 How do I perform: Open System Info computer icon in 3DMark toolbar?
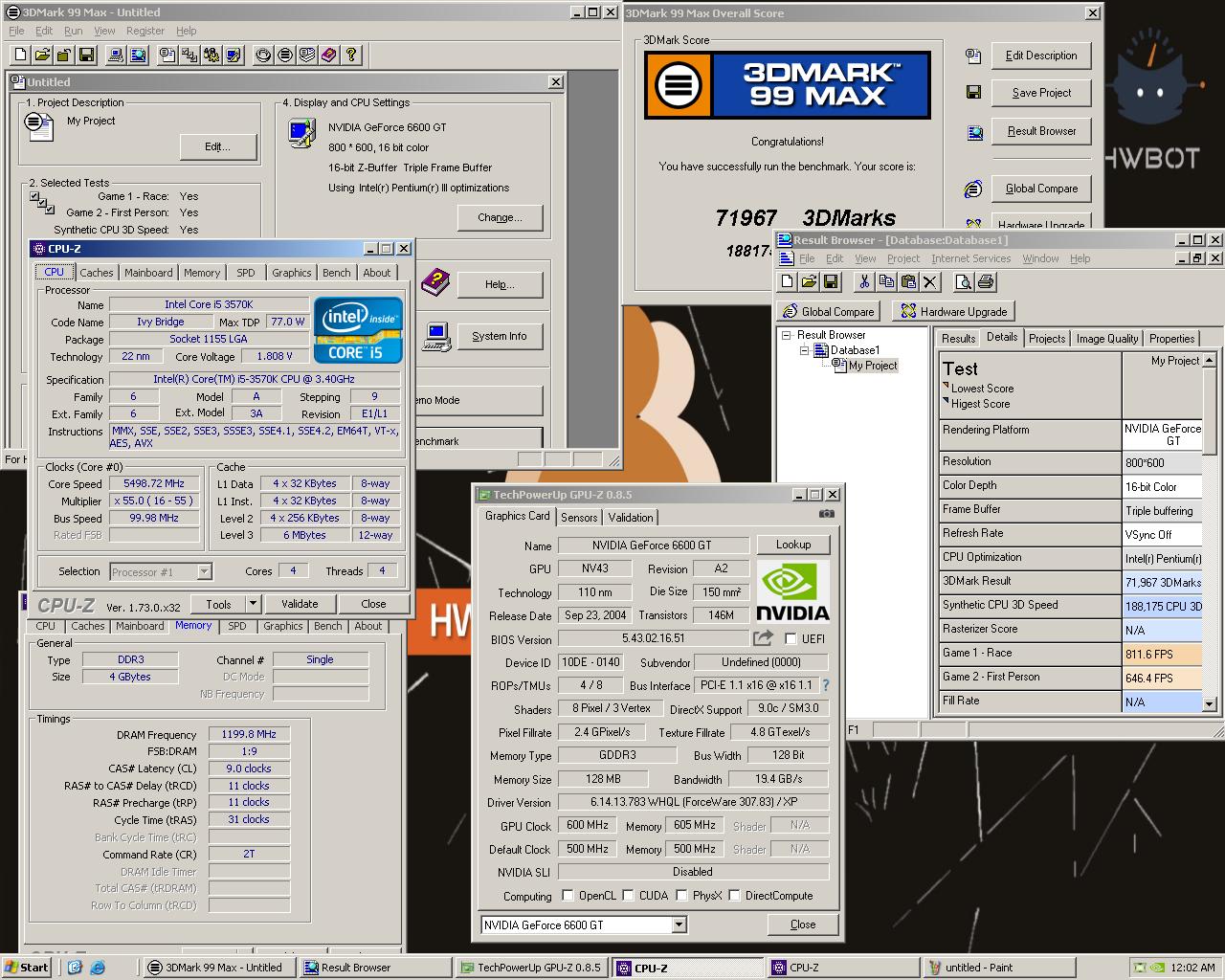(117, 56)
